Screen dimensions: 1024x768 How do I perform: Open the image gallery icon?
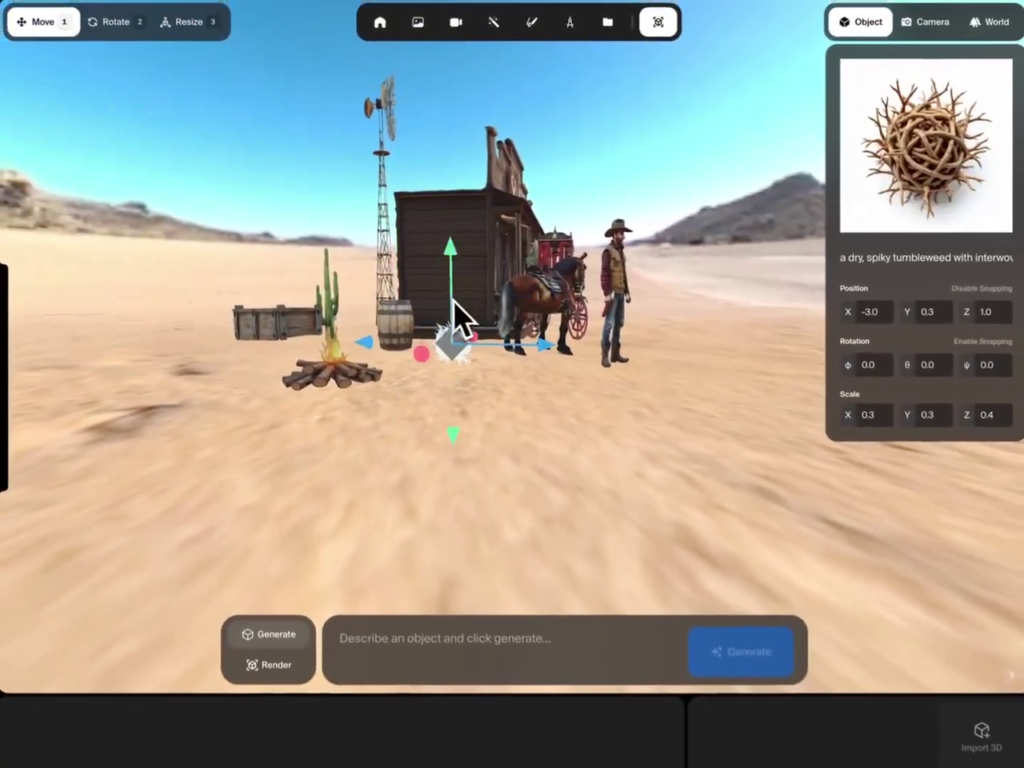pyautogui.click(x=418, y=22)
